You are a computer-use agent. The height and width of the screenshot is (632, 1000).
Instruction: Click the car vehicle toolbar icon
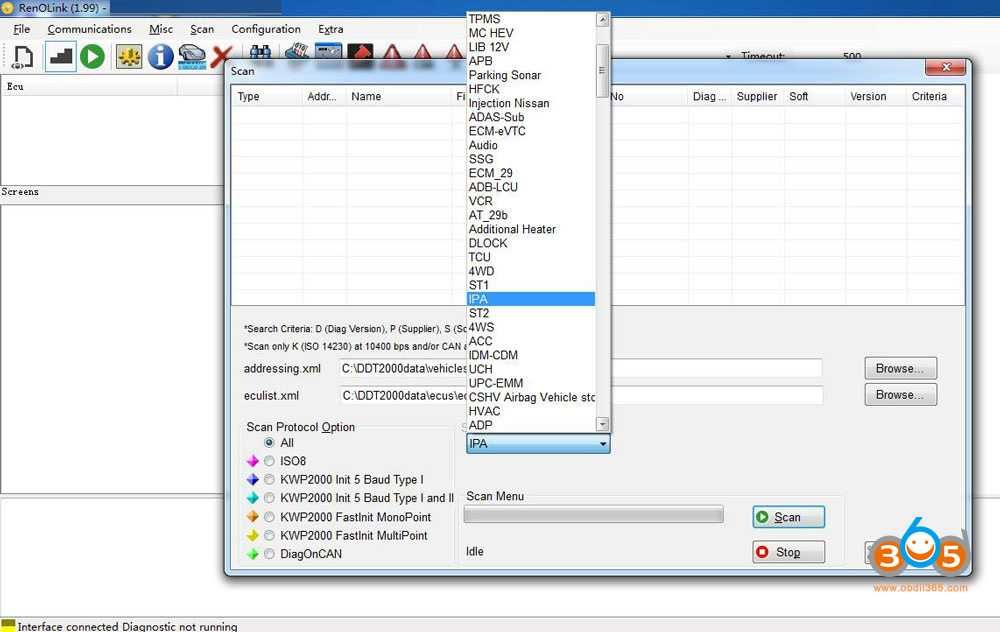click(192, 56)
